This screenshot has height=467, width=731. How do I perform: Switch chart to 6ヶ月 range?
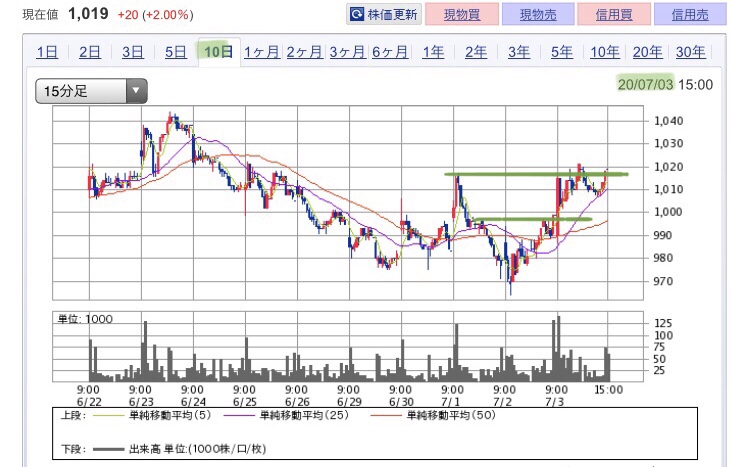[390, 52]
